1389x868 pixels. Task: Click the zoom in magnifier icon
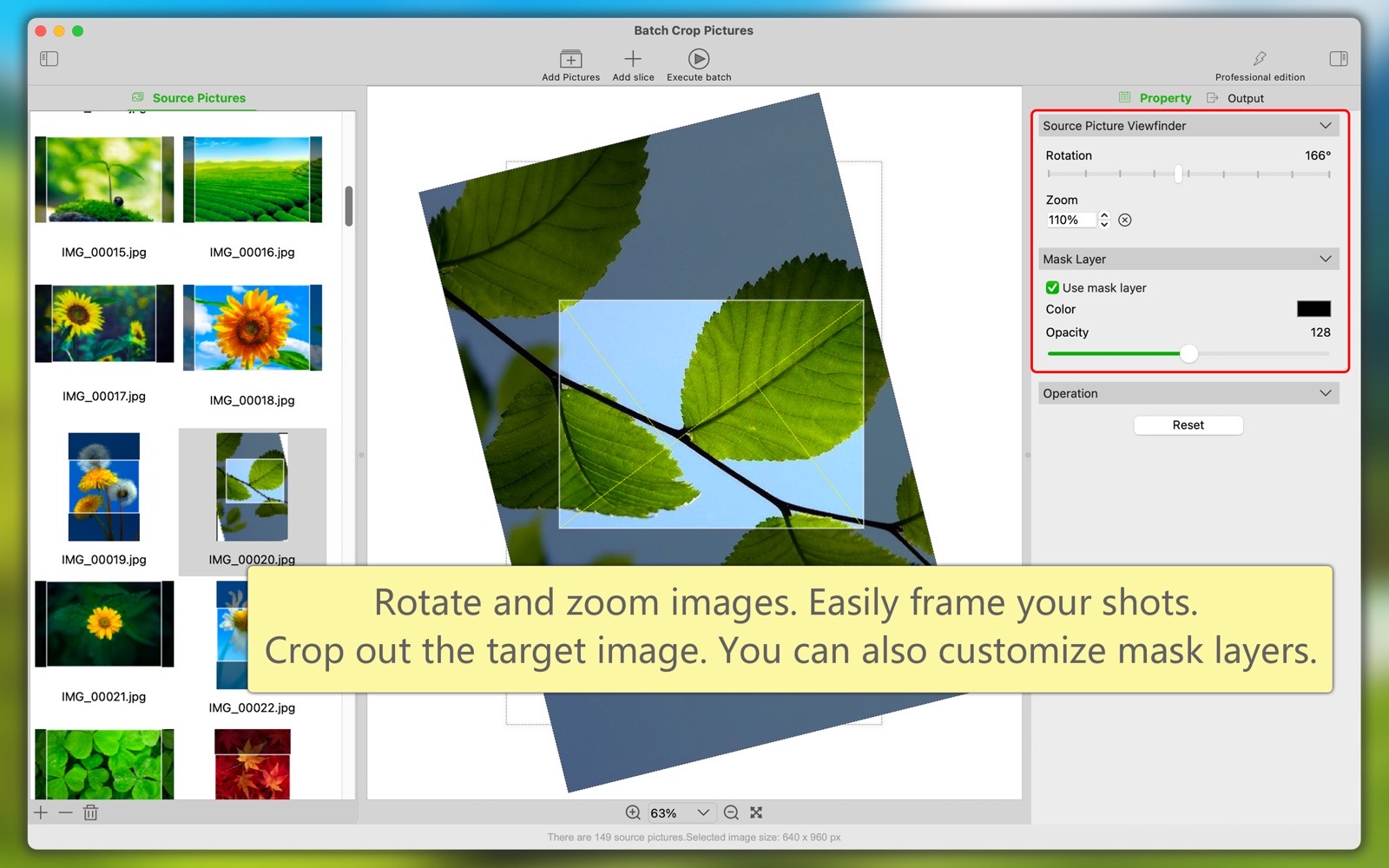[x=633, y=812]
